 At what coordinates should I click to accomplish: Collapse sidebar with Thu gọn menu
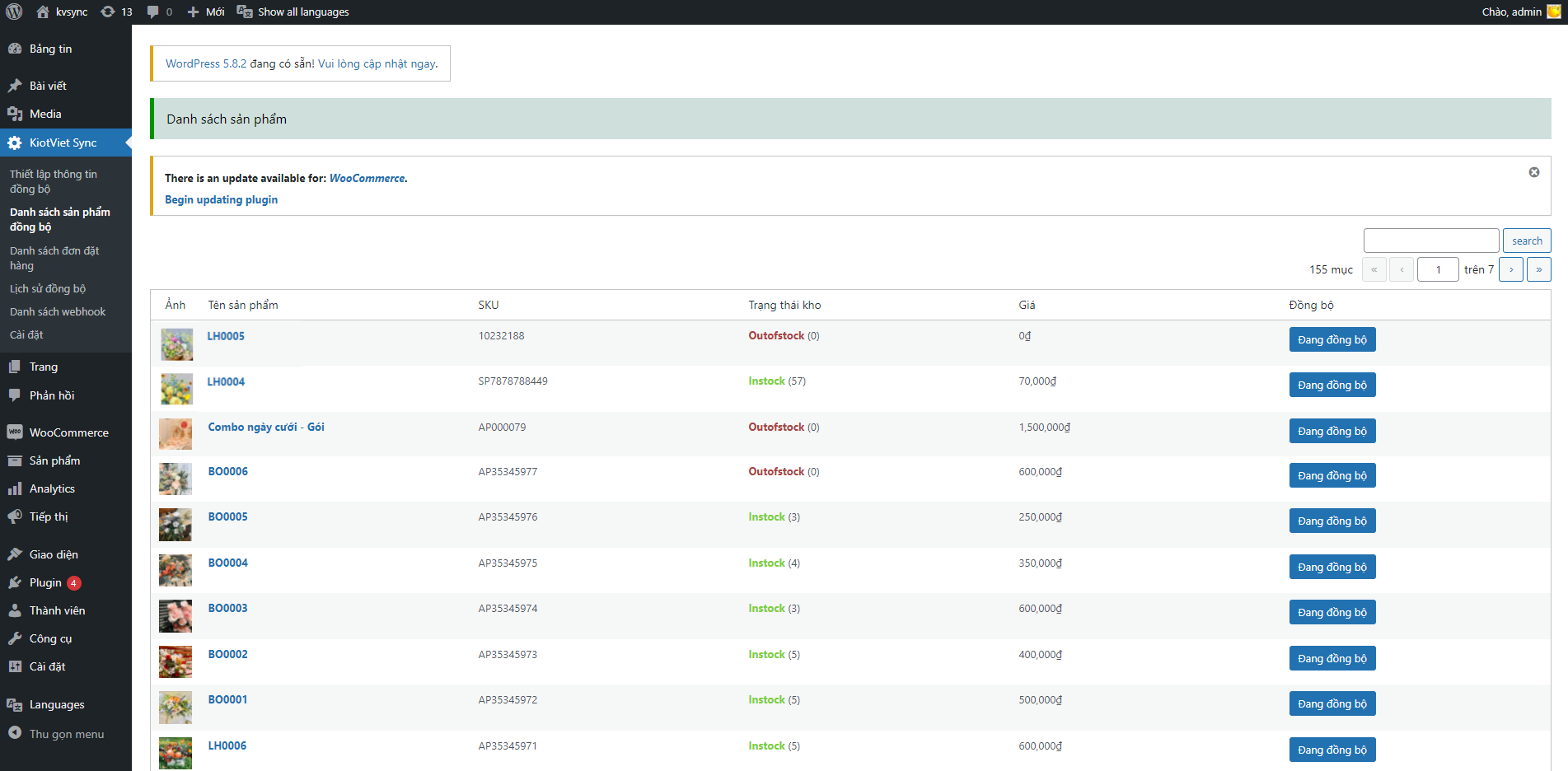66,734
